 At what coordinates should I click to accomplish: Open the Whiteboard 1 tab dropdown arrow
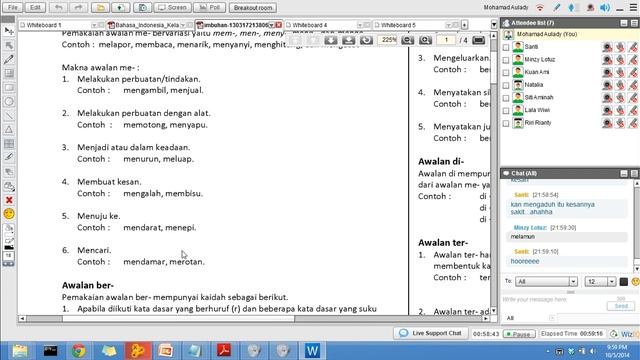tap(94, 25)
